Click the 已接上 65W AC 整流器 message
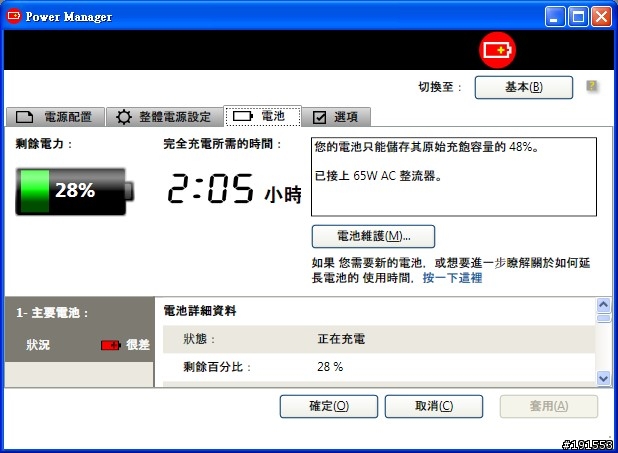Image resolution: width=618 pixels, height=453 pixels. tap(378, 175)
